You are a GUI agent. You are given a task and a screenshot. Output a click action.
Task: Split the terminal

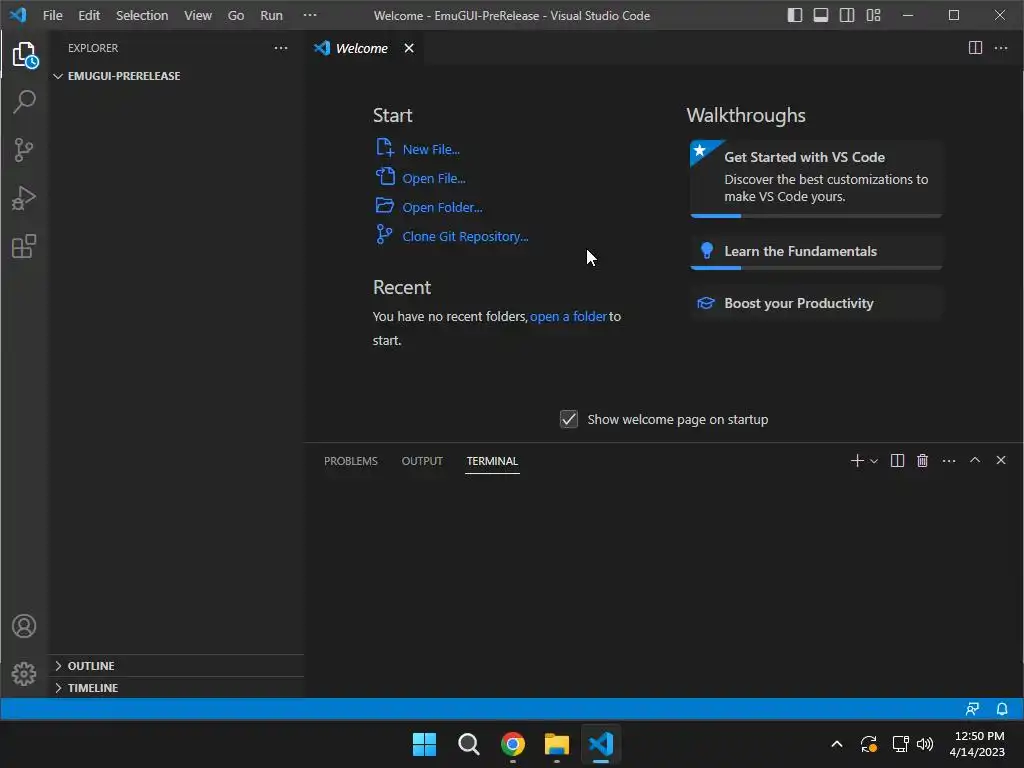point(897,460)
